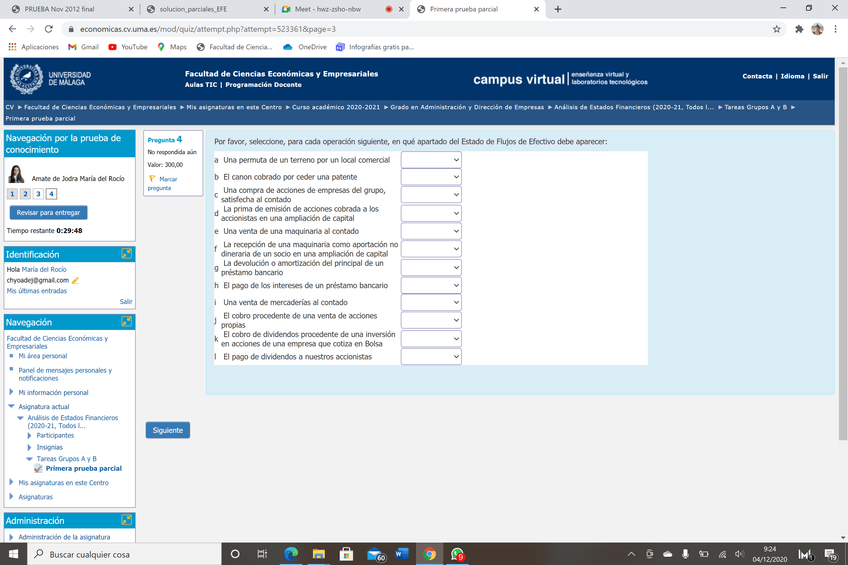The height and width of the screenshot is (565, 848).
Task: Open dropdown for 'venta de acciones propias' row
Action: (x=431, y=320)
